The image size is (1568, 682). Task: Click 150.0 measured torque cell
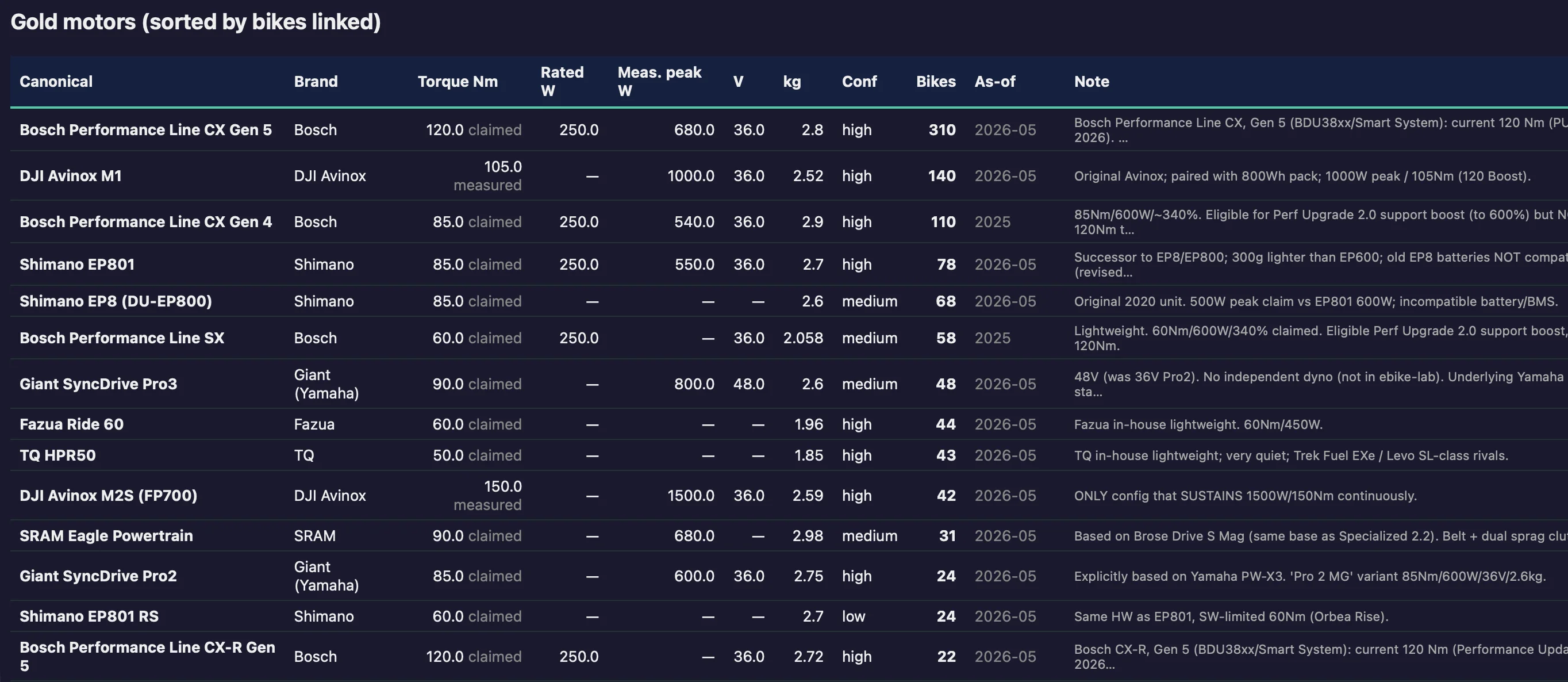pos(487,496)
